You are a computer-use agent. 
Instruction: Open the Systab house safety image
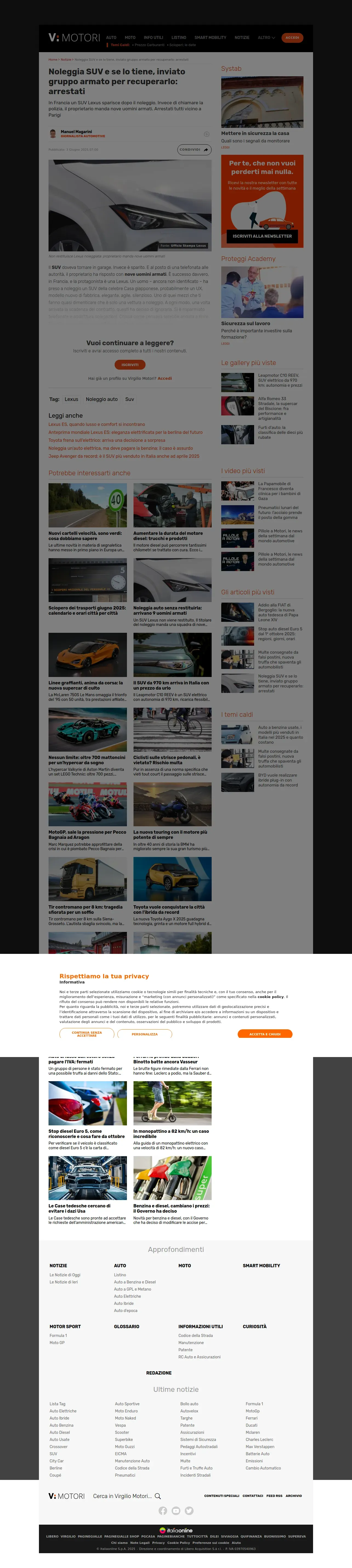click(x=262, y=102)
